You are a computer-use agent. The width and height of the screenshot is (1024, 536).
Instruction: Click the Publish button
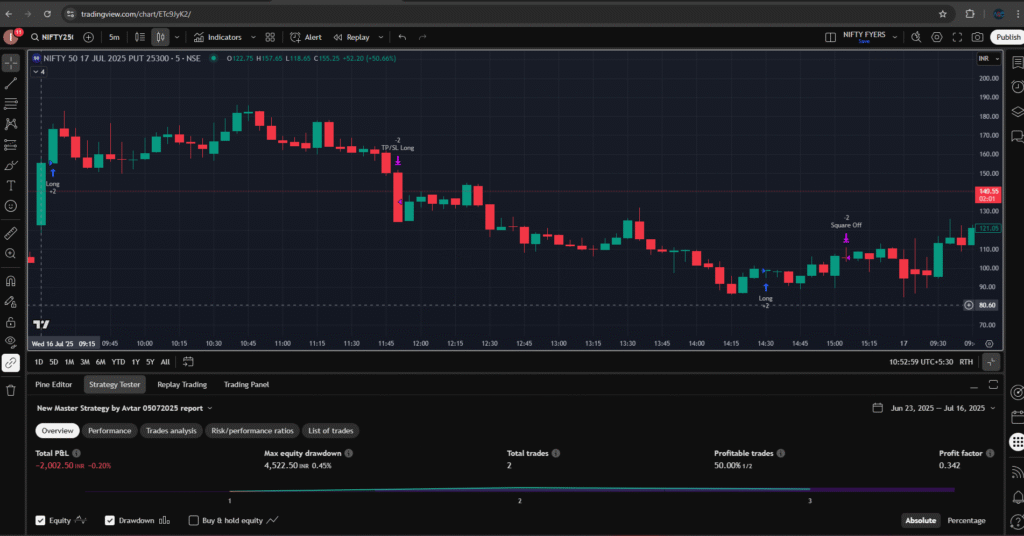click(x=1007, y=37)
